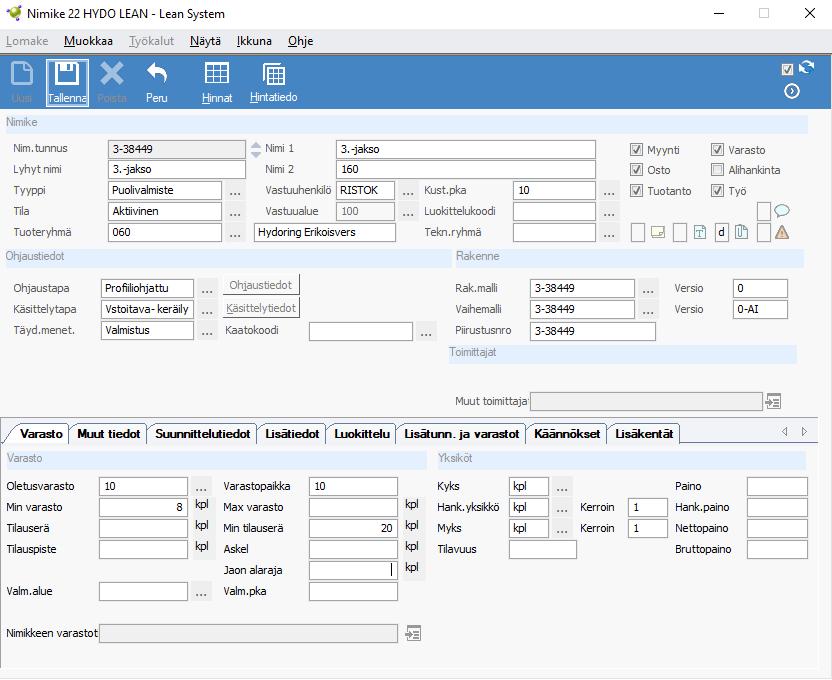Click the Käsittelytiedot button
The image size is (832, 680).
click(x=261, y=308)
